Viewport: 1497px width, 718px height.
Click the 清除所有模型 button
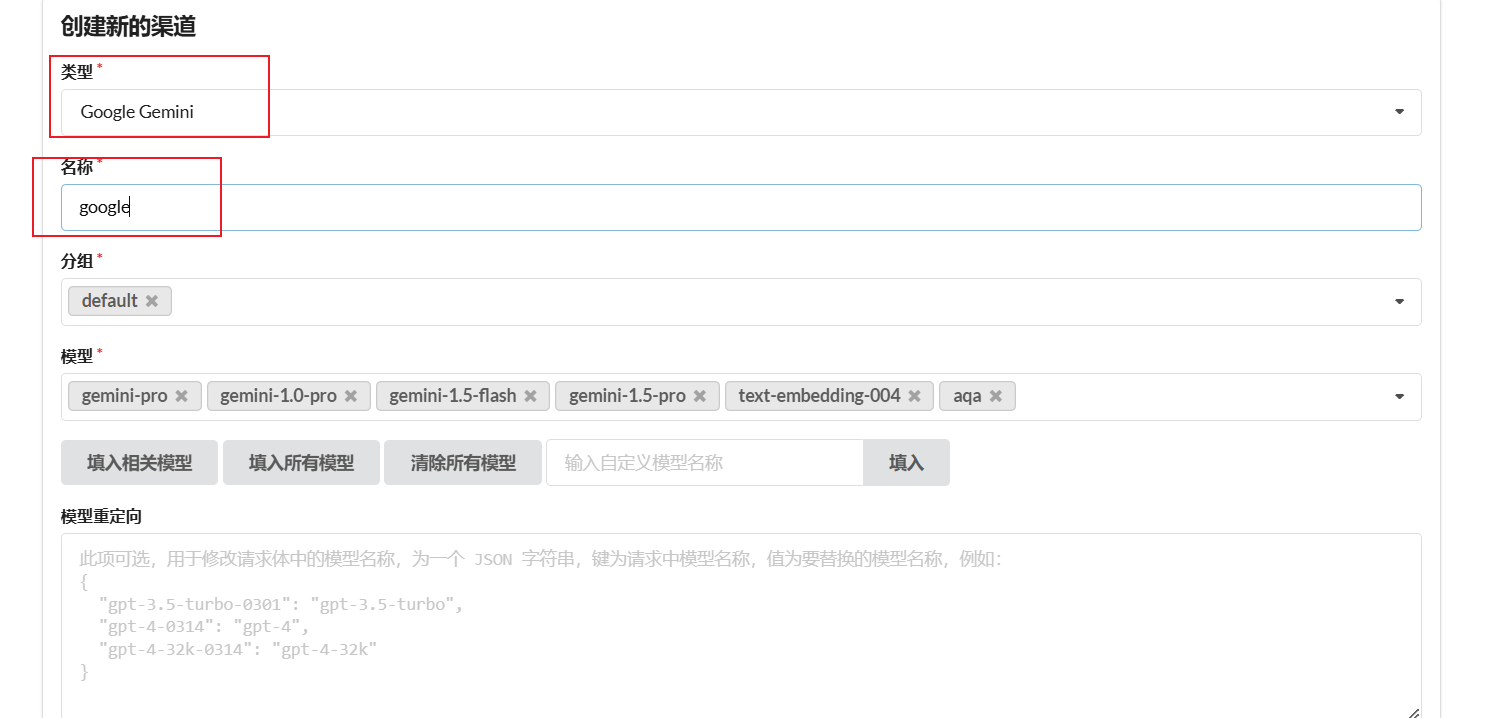coord(463,462)
